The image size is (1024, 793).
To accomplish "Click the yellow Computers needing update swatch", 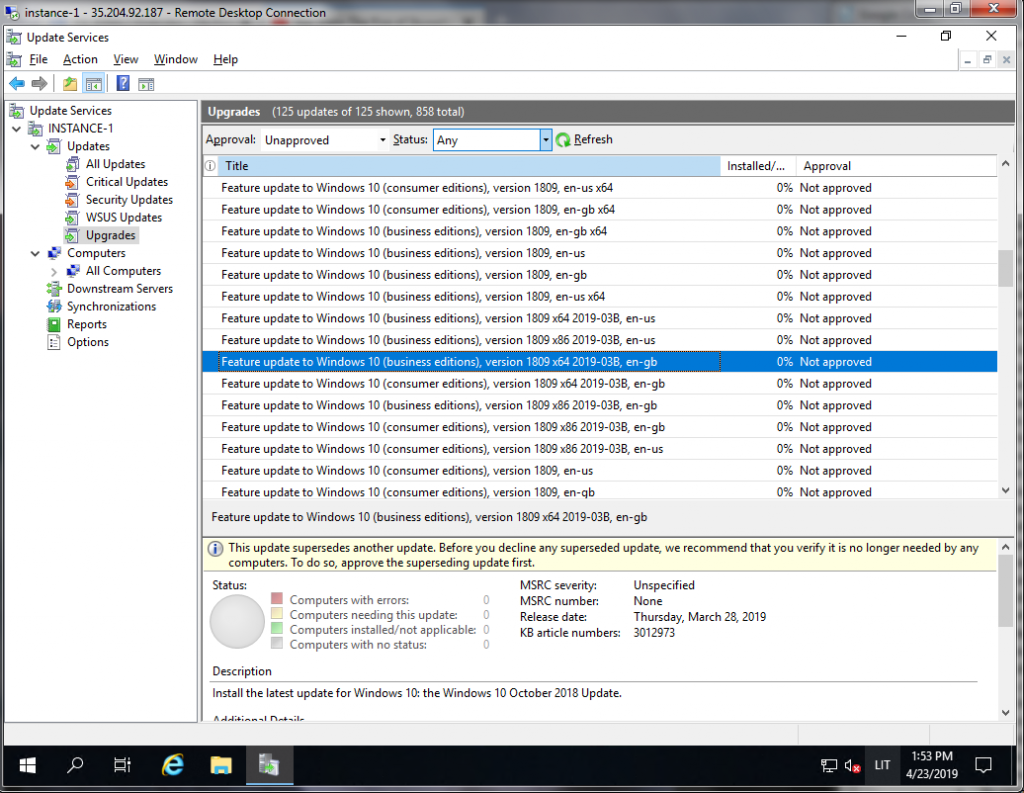I will (277, 613).
